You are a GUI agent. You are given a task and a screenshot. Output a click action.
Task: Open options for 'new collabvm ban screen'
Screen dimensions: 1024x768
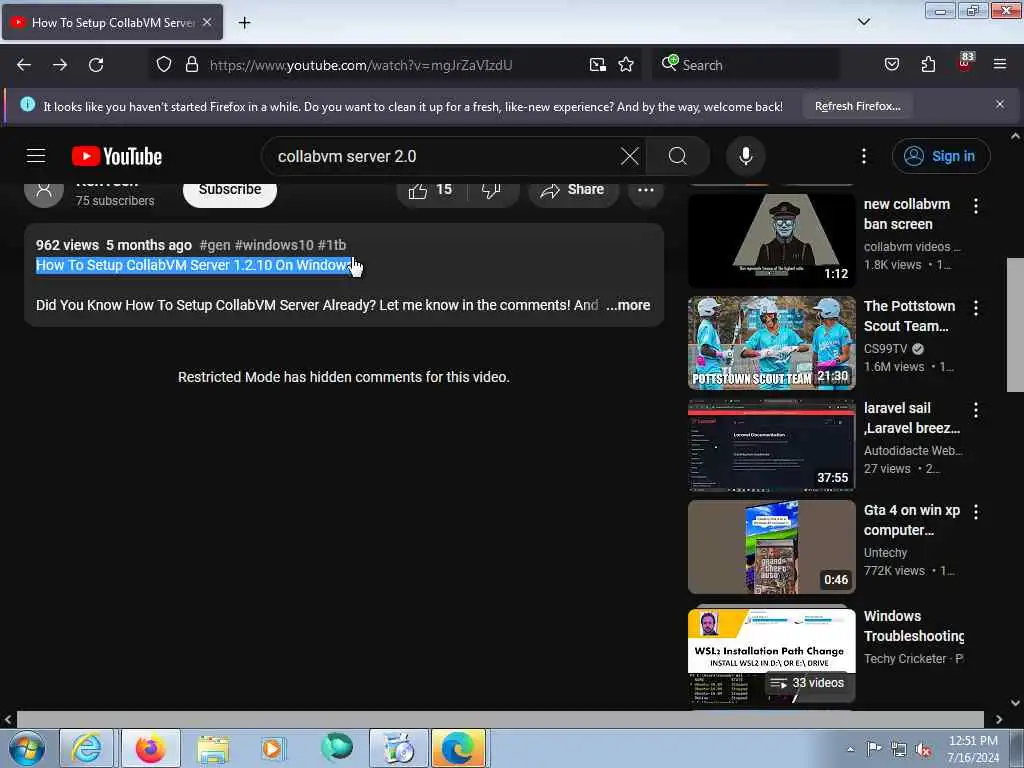click(x=976, y=206)
